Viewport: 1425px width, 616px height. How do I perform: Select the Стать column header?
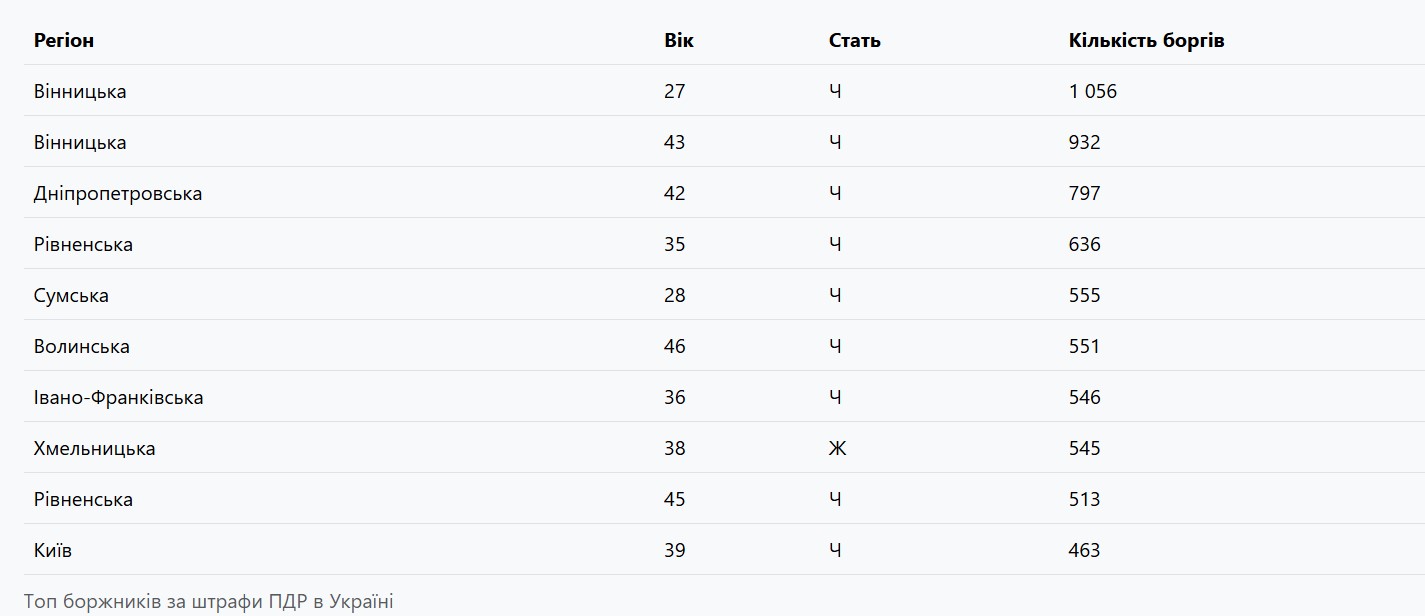coord(854,41)
